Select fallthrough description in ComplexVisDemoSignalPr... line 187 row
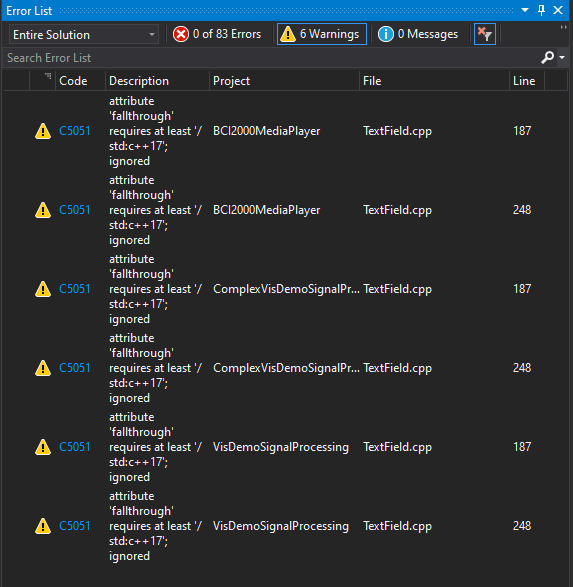 click(x=155, y=289)
